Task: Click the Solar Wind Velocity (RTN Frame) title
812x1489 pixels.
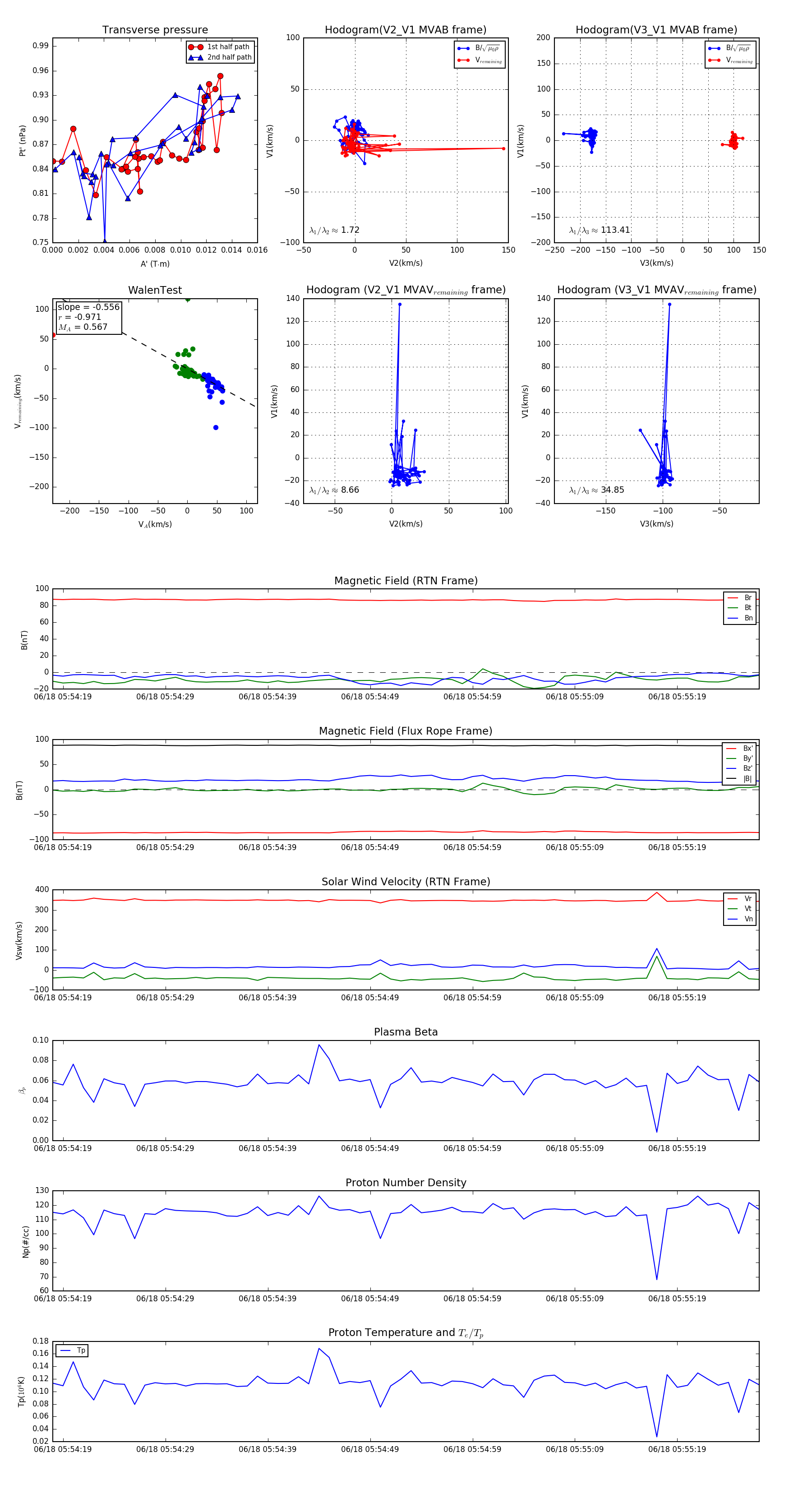Action: coord(406,882)
